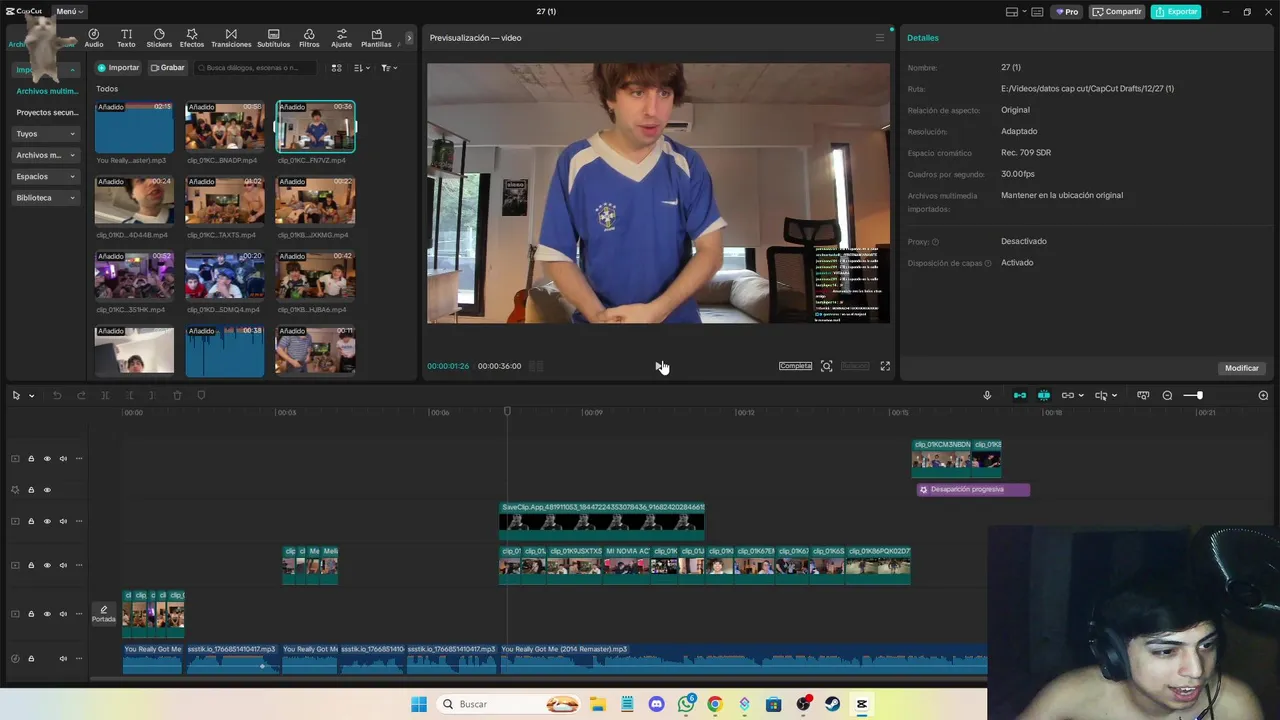Redo the timeline action
The image size is (1280, 720).
point(81,396)
